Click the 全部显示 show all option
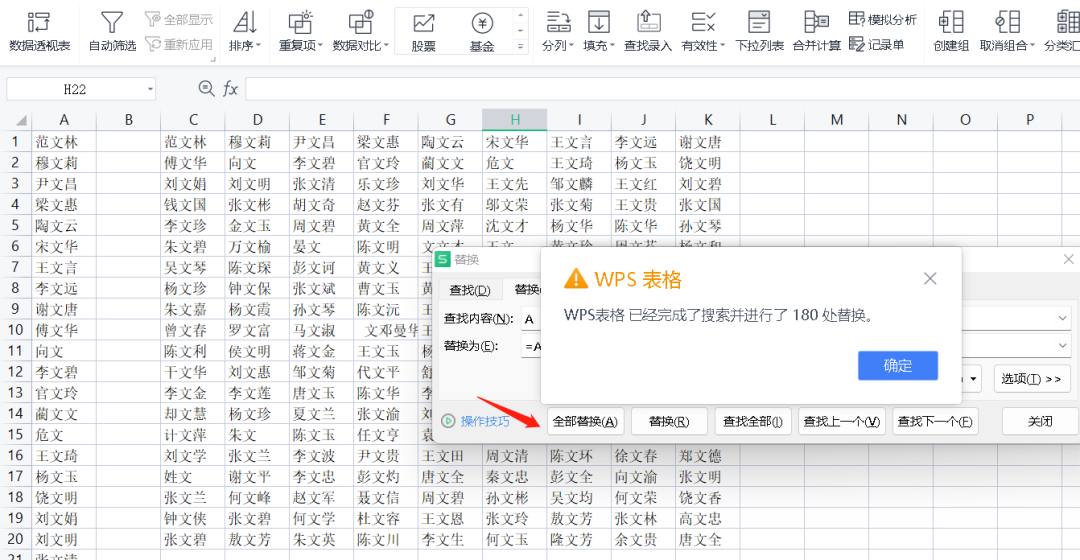Screen dimensions: 1080x560 [179, 19]
